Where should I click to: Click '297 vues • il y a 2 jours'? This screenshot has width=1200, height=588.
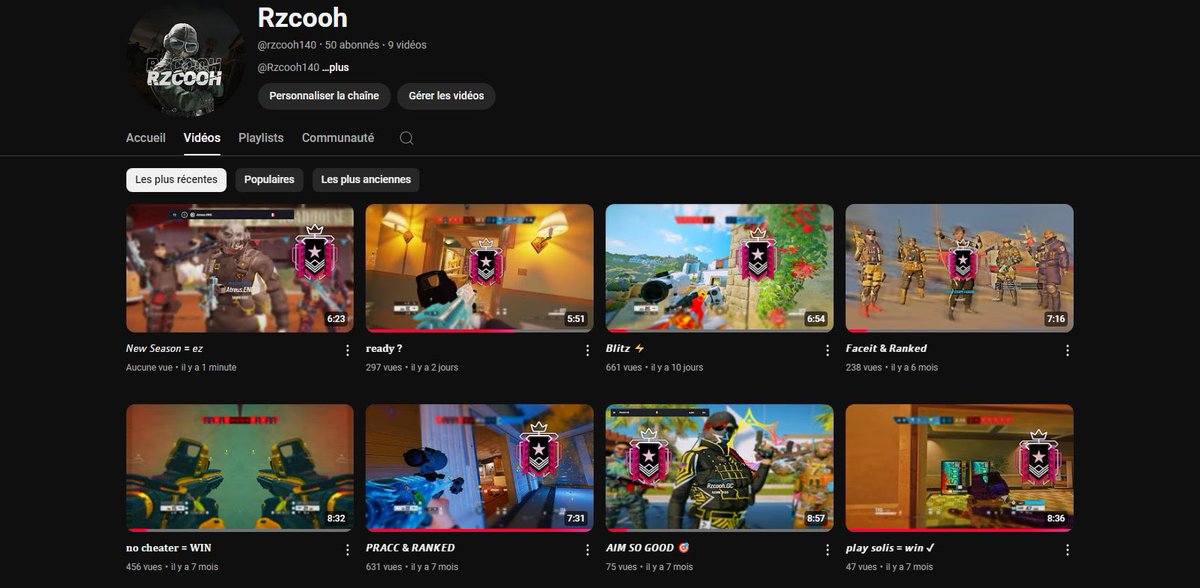(x=412, y=368)
